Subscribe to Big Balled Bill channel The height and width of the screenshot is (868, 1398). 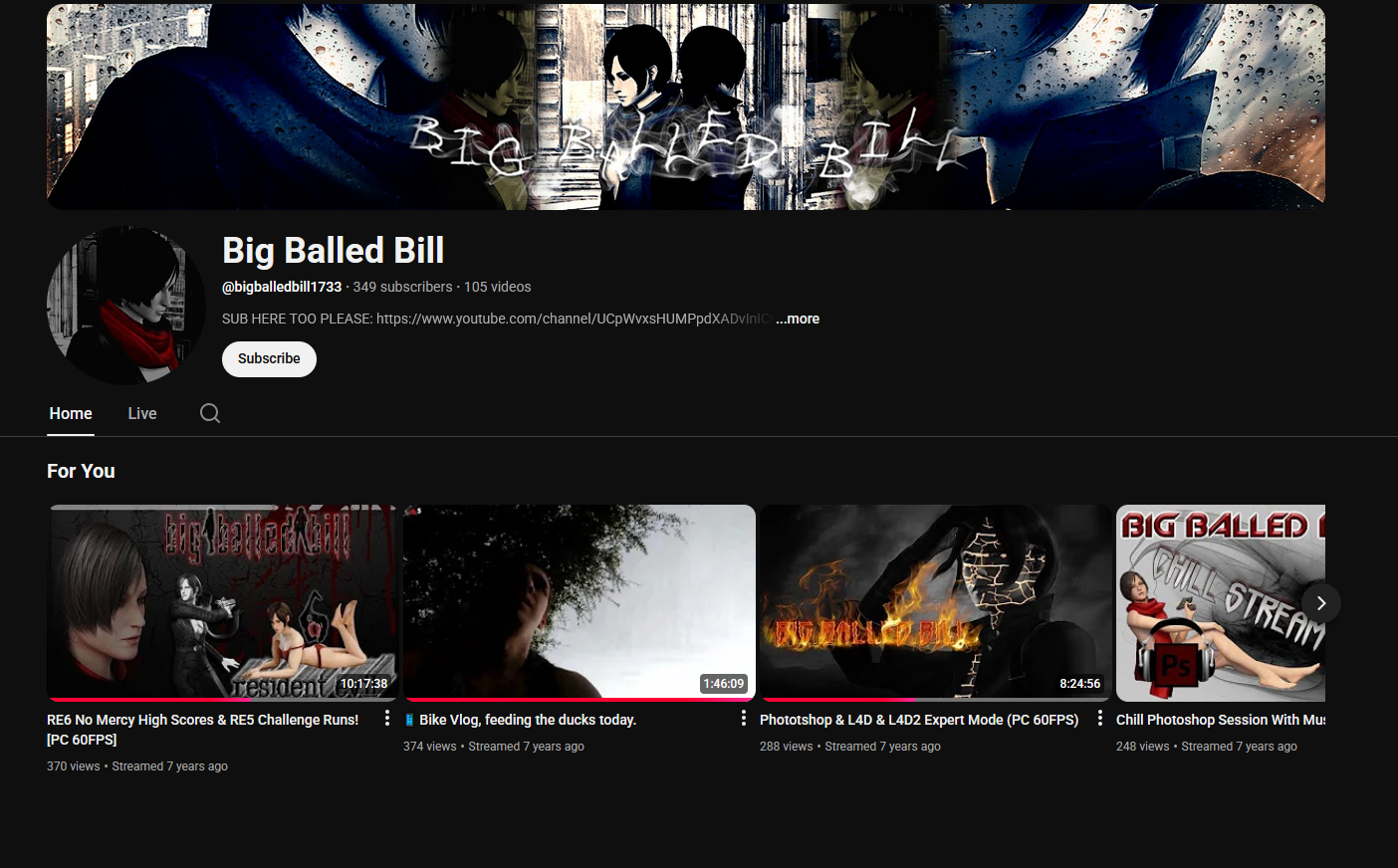(269, 358)
